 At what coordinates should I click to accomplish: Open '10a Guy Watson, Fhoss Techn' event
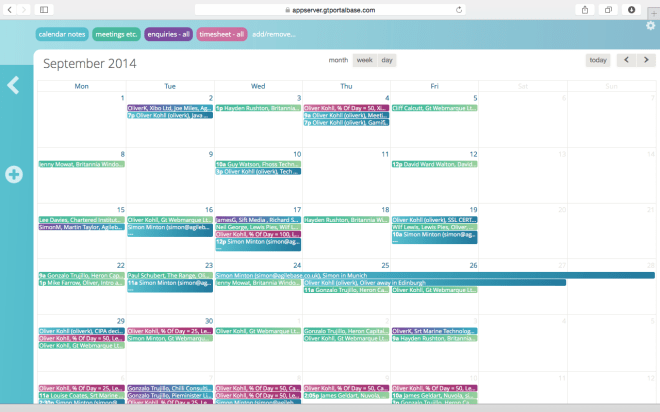[x=258, y=164]
